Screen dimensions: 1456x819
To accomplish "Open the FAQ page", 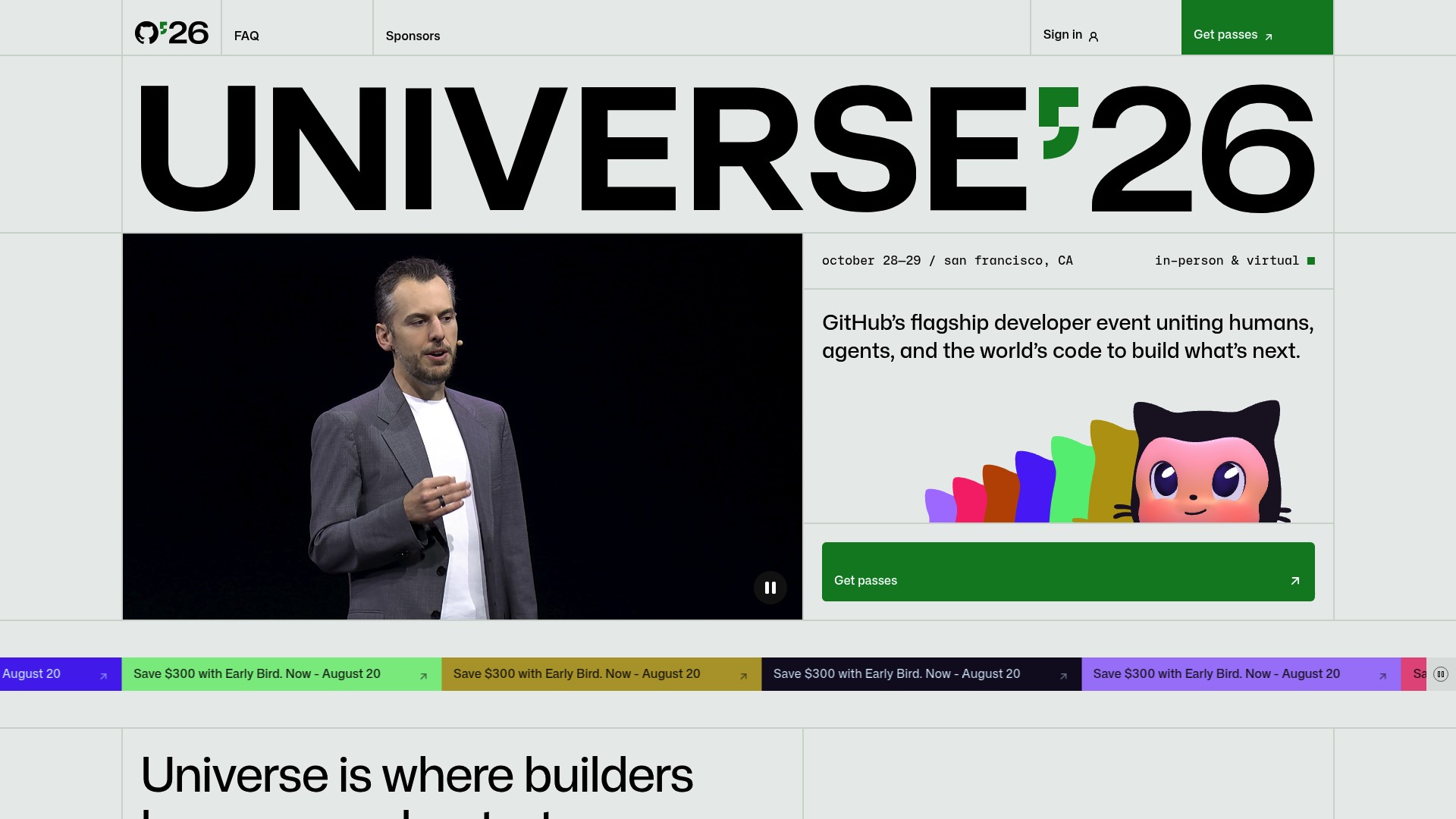I will tap(246, 36).
